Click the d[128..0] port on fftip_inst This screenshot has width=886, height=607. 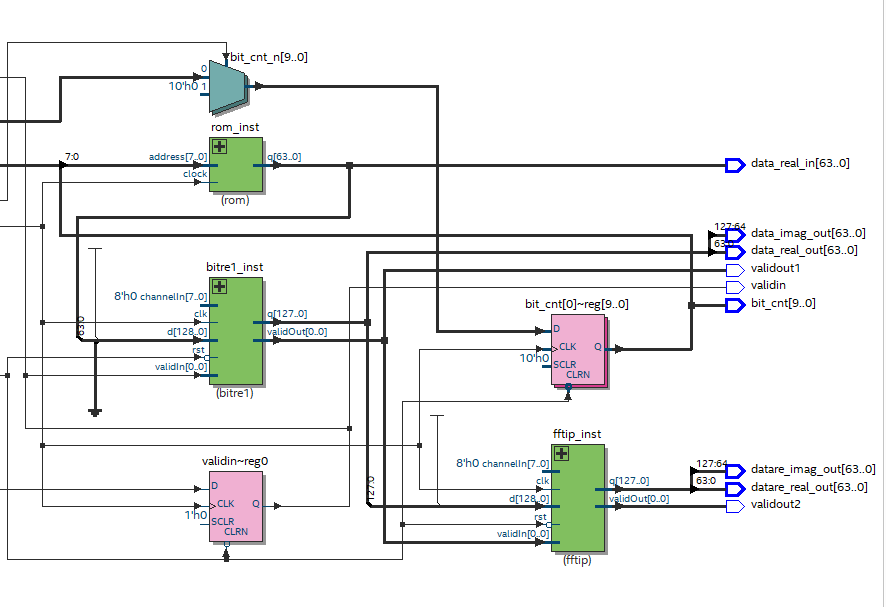529,498
